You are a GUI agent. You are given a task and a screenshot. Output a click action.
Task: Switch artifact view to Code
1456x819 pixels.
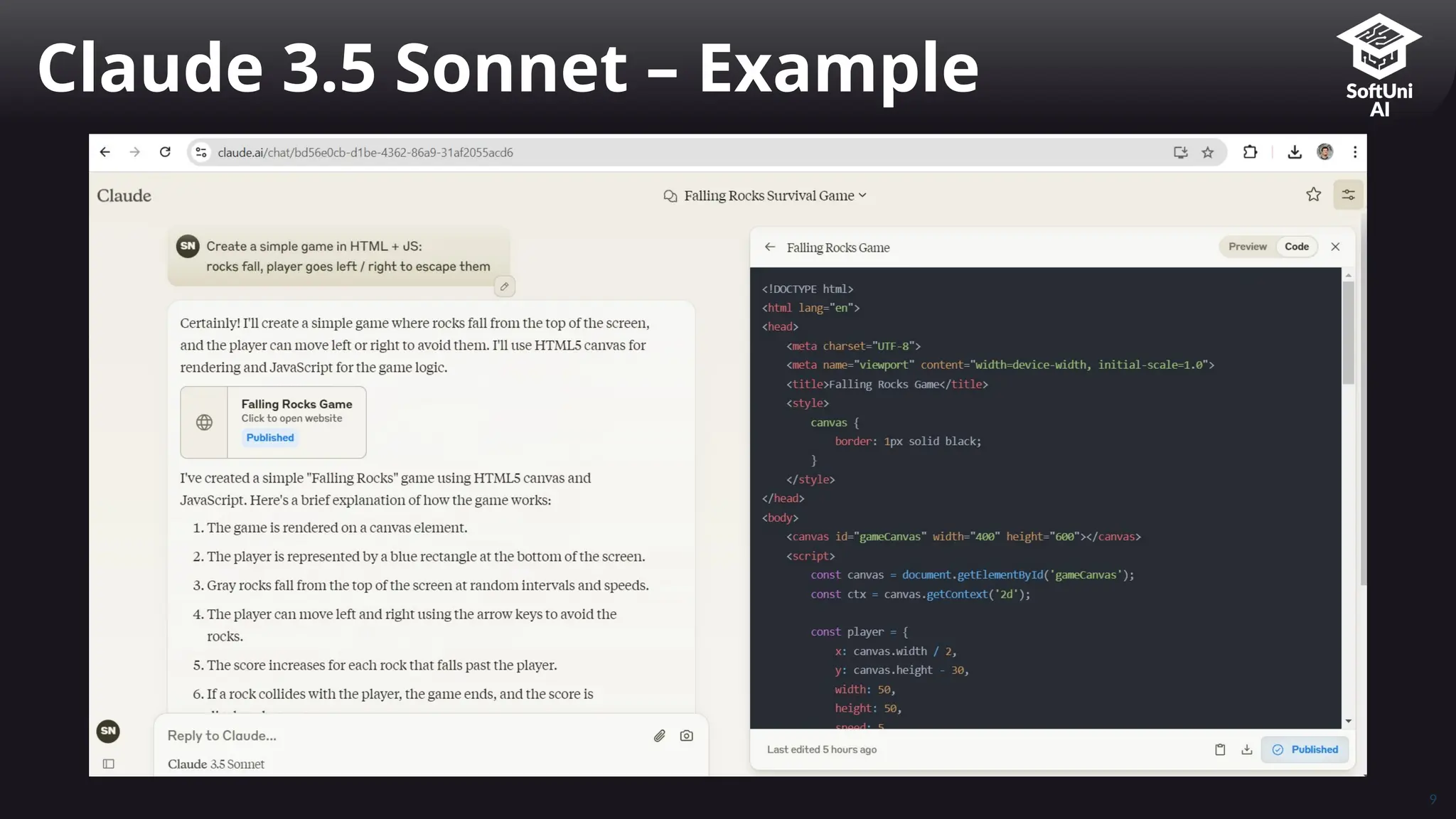1297,247
